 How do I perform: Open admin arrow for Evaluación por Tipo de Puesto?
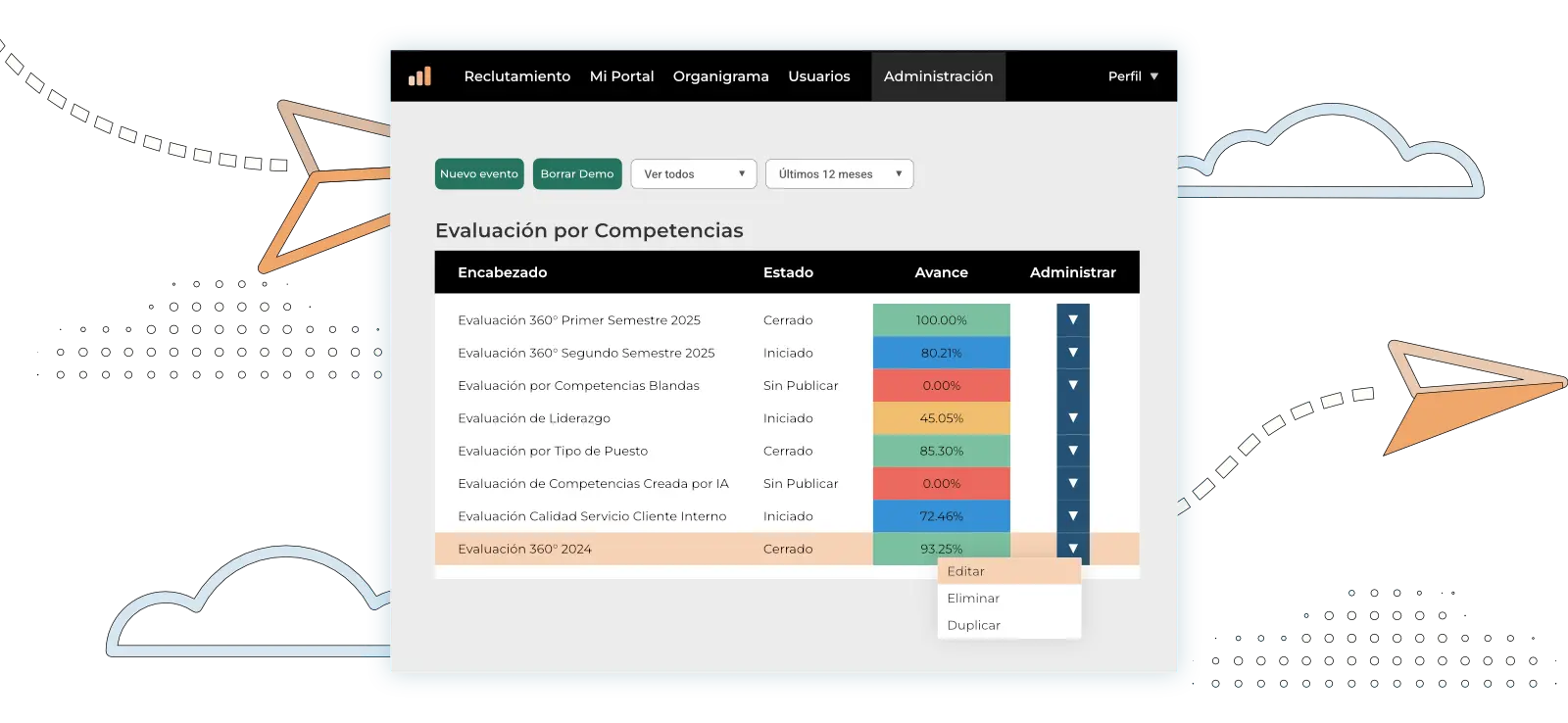tap(1073, 451)
